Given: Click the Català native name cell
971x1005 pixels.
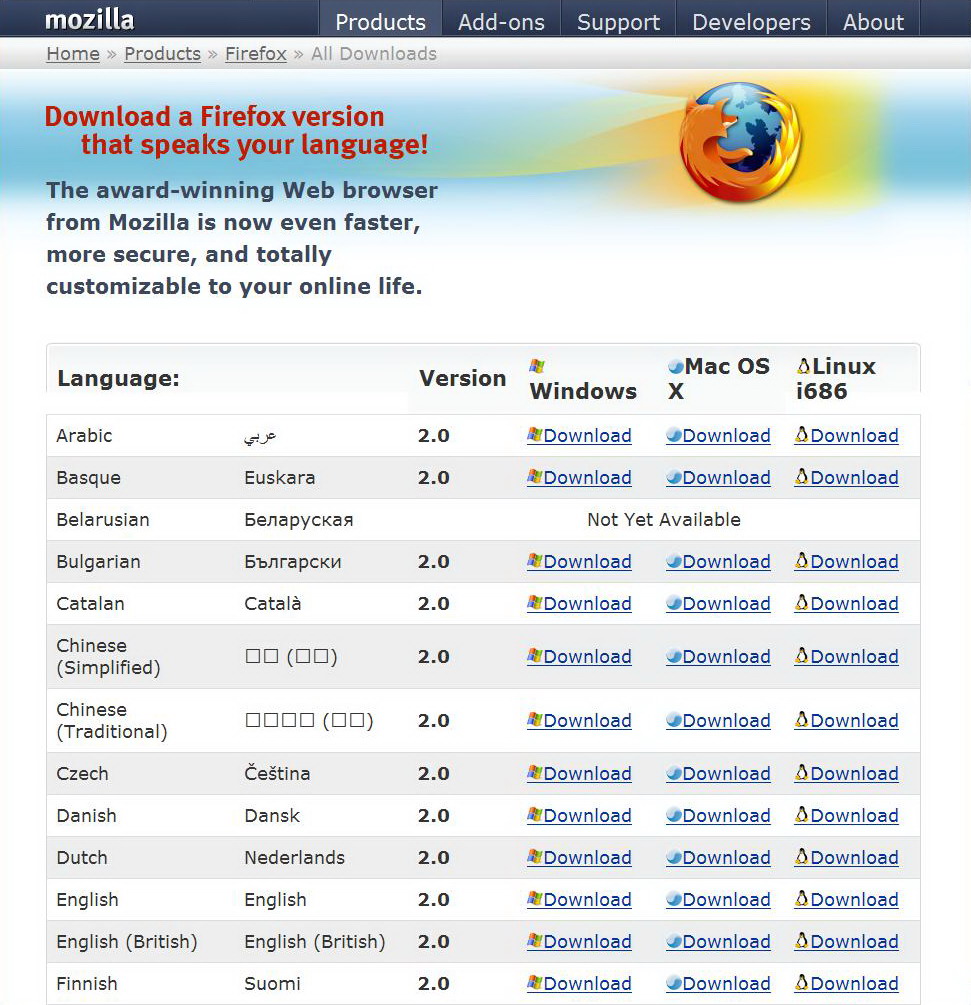Looking at the screenshot, I should 272,603.
